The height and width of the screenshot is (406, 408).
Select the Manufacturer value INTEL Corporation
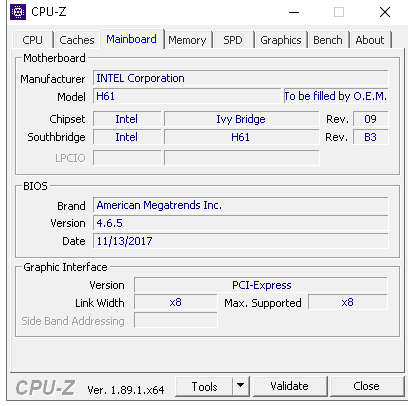(x=240, y=78)
